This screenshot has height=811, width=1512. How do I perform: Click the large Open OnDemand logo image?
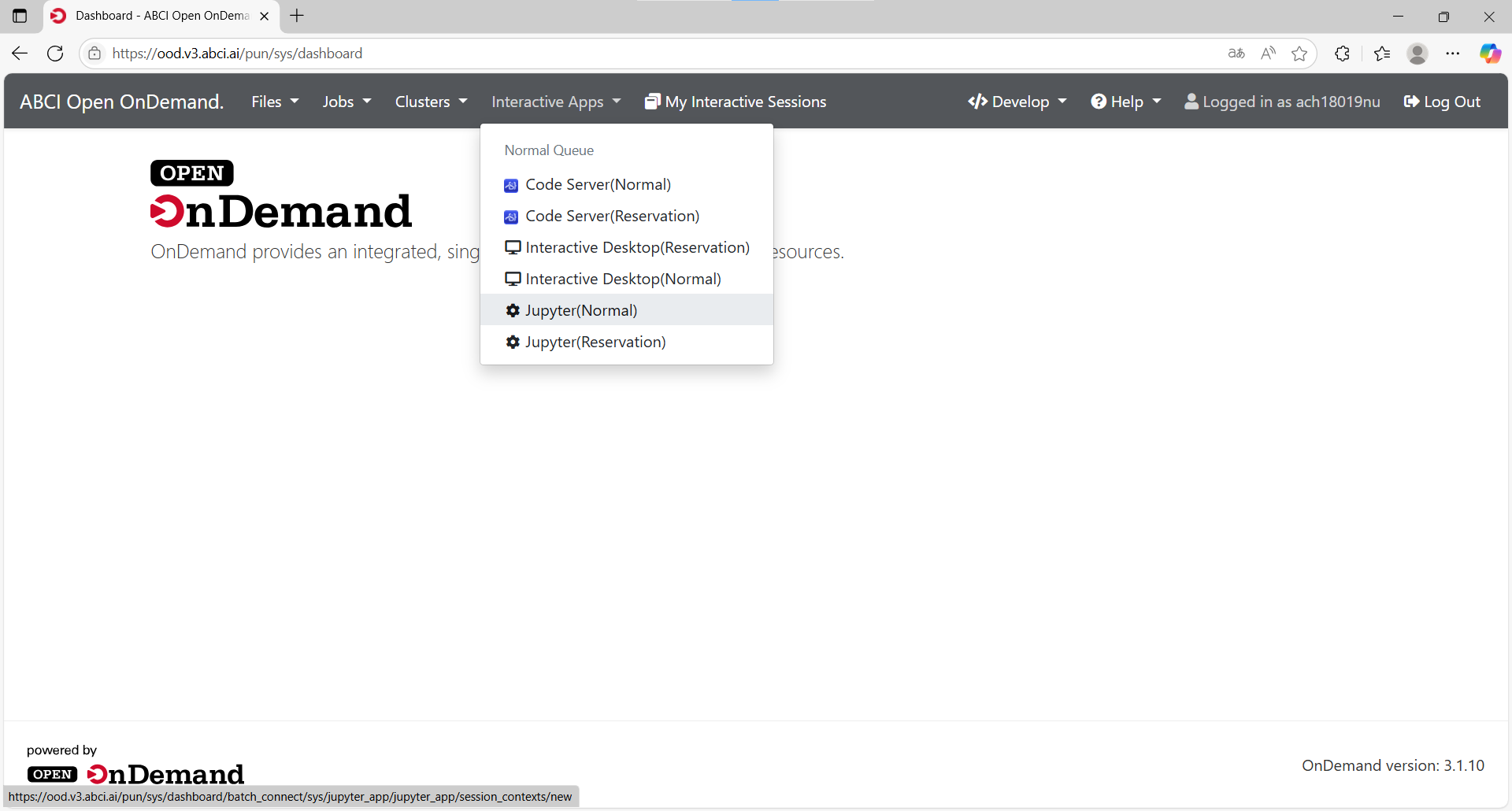pyautogui.click(x=281, y=194)
